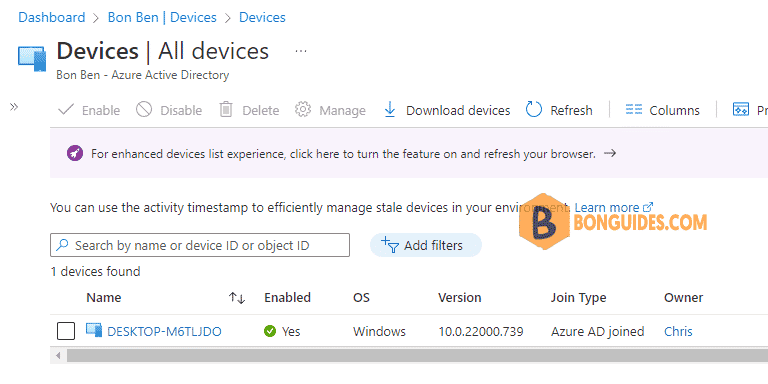Click the device icon for DESKTOP-M6TLJDO
This screenshot has height=384, width=768.
94,330
